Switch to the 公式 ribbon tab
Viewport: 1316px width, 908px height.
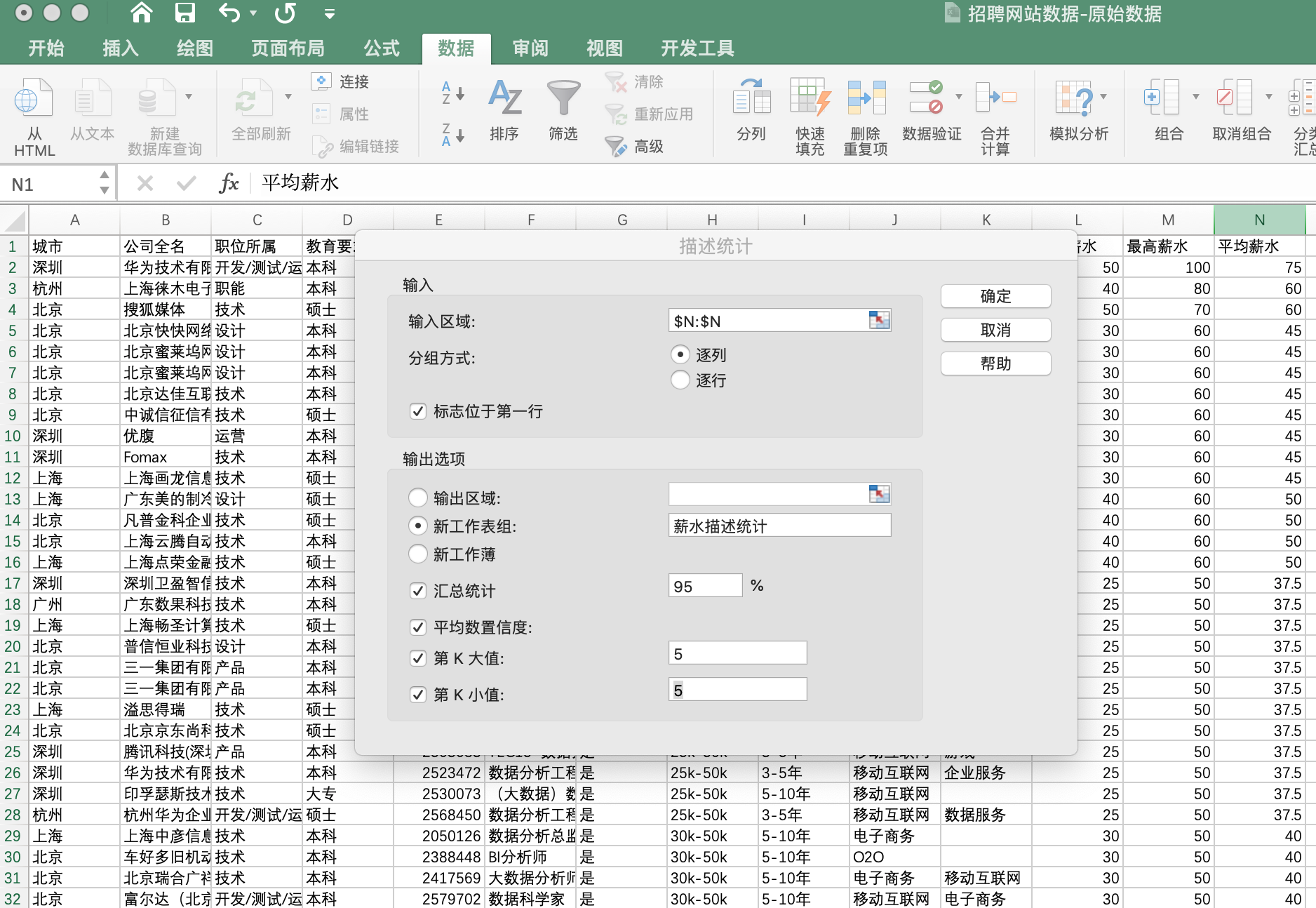click(x=381, y=48)
